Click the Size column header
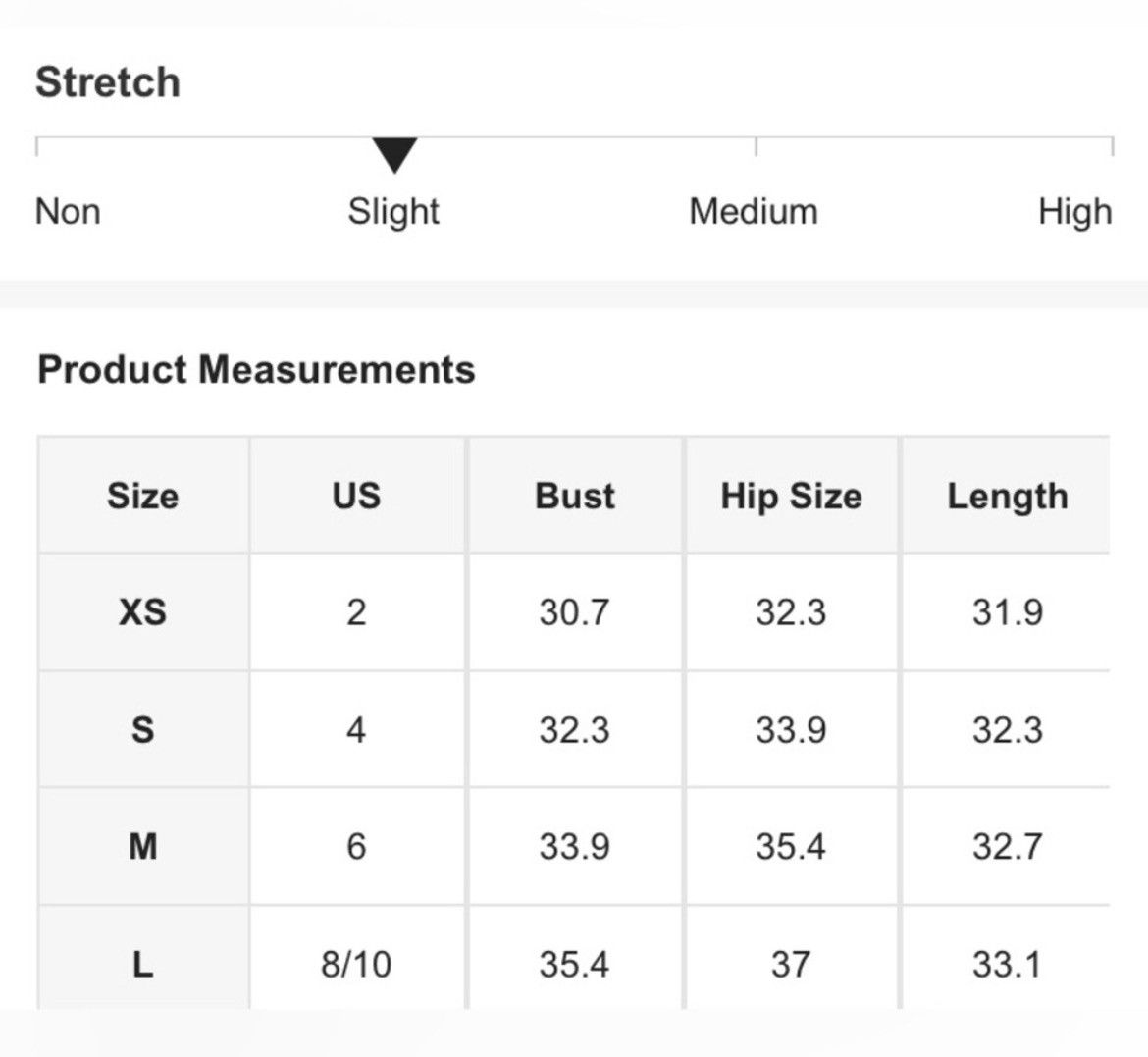Screen dimensions: 1148x1057 click(x=143, y=496)
